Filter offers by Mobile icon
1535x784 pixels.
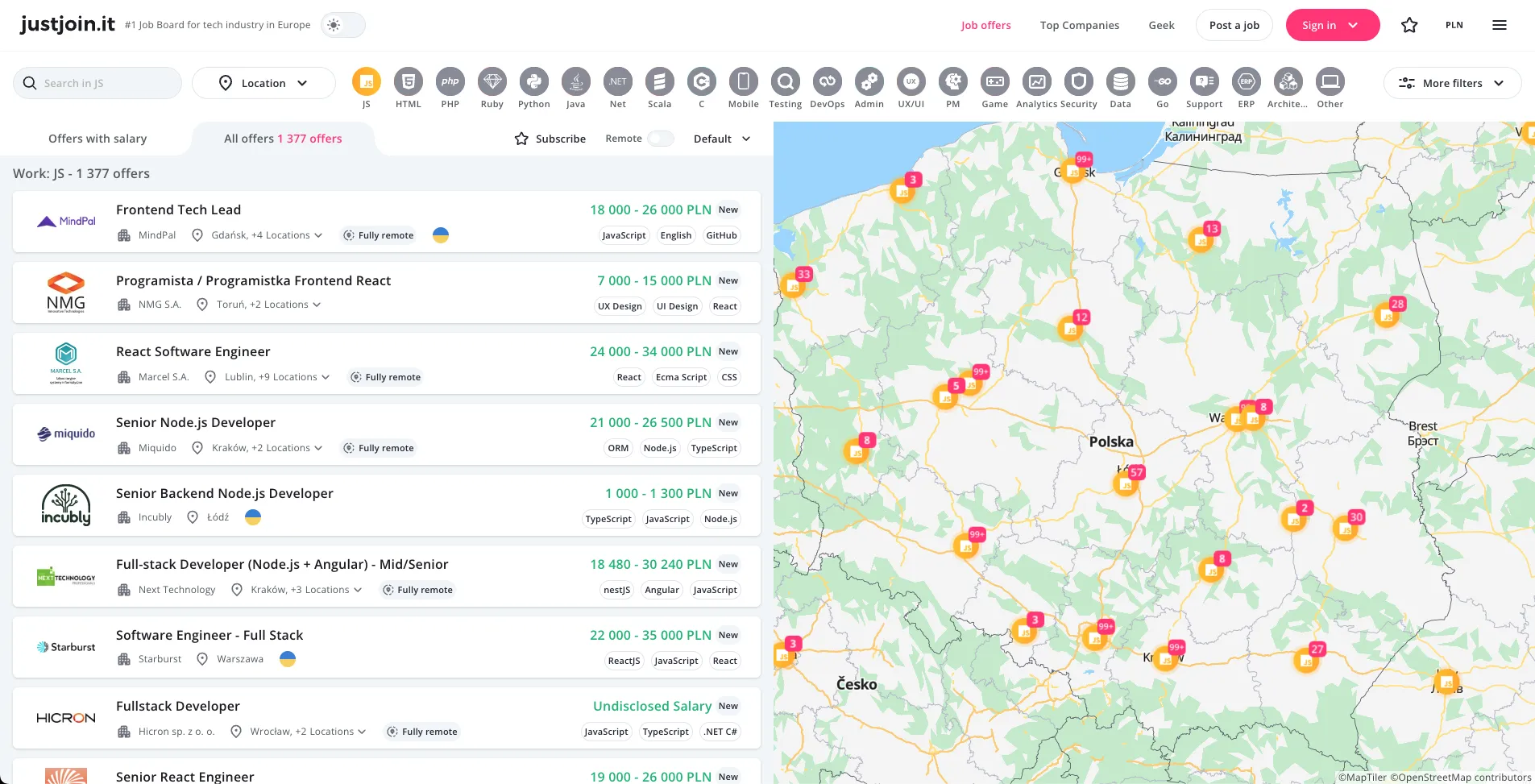744,81
